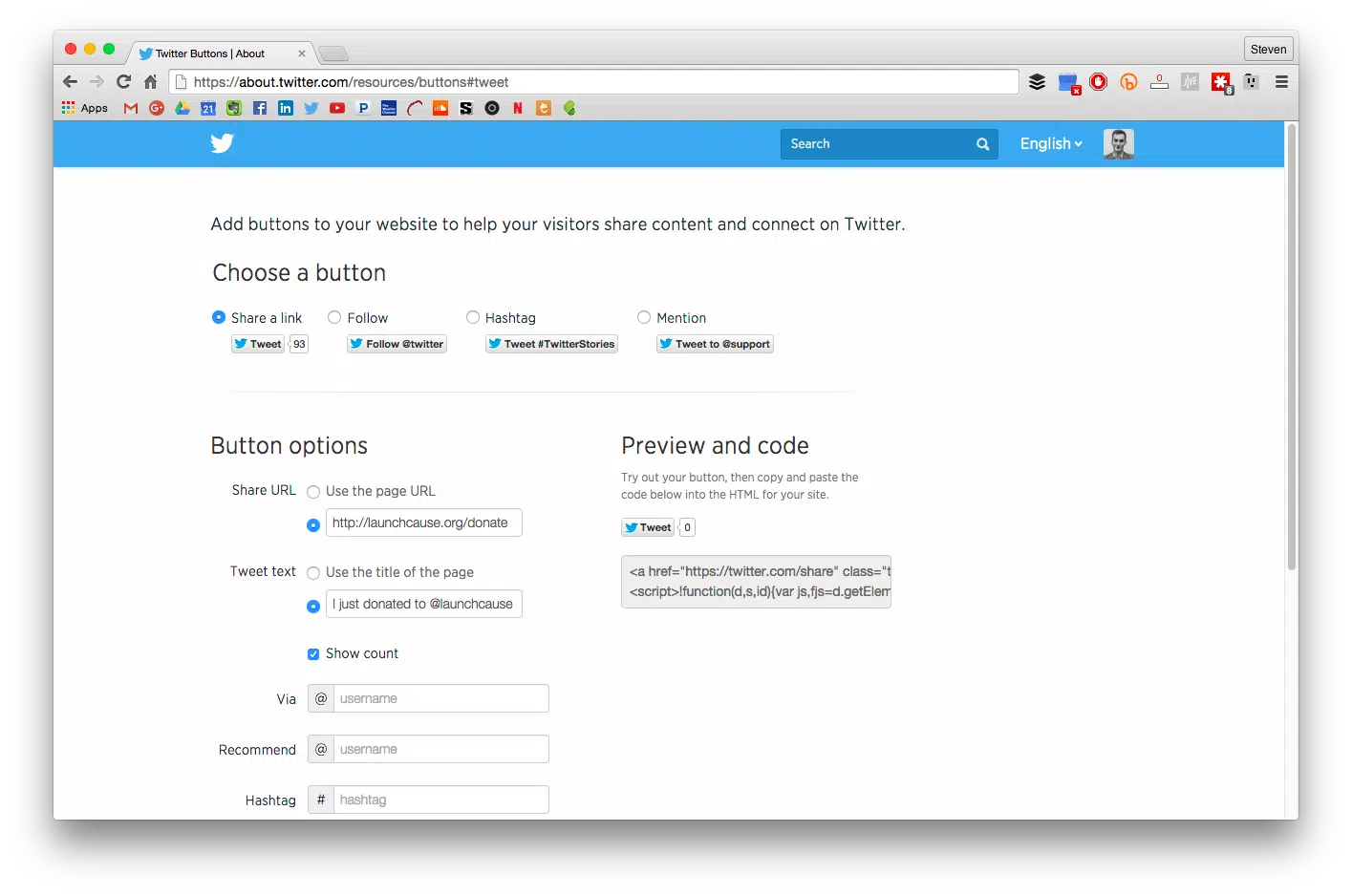Click the Tweet to @support sample button
Image resolution: width=1352 pixels, height=896 pixels.
click(x=715, y=344)
